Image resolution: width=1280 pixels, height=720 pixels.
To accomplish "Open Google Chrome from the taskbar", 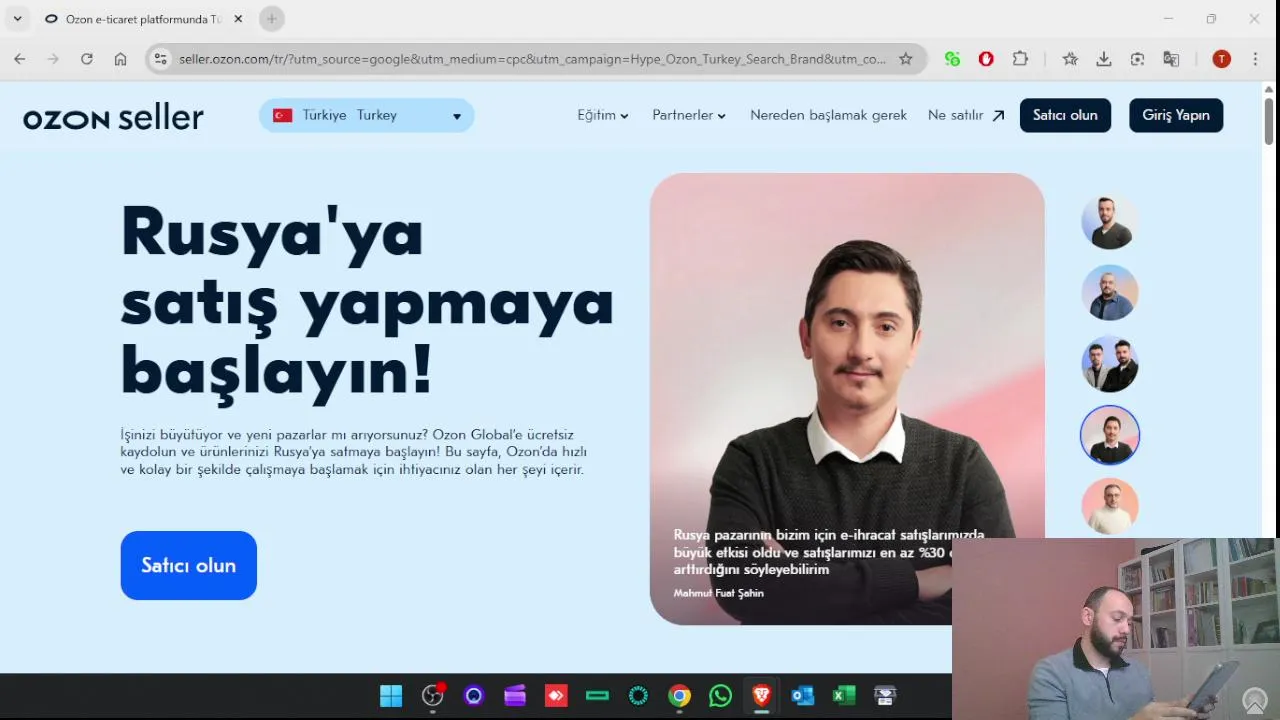I will tap(679, 696).
